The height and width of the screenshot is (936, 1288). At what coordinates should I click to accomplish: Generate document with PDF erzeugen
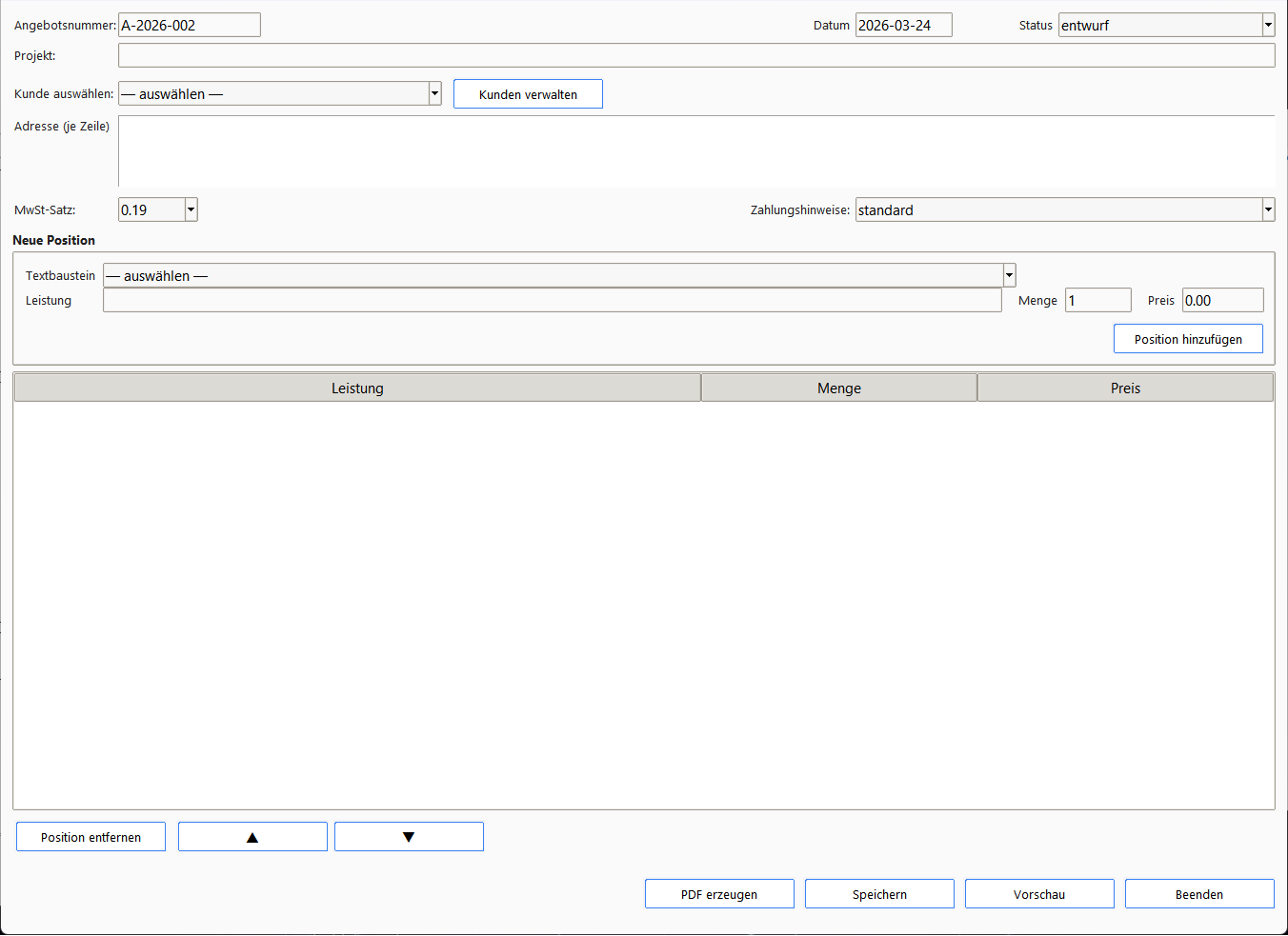(x=719, y=894)
